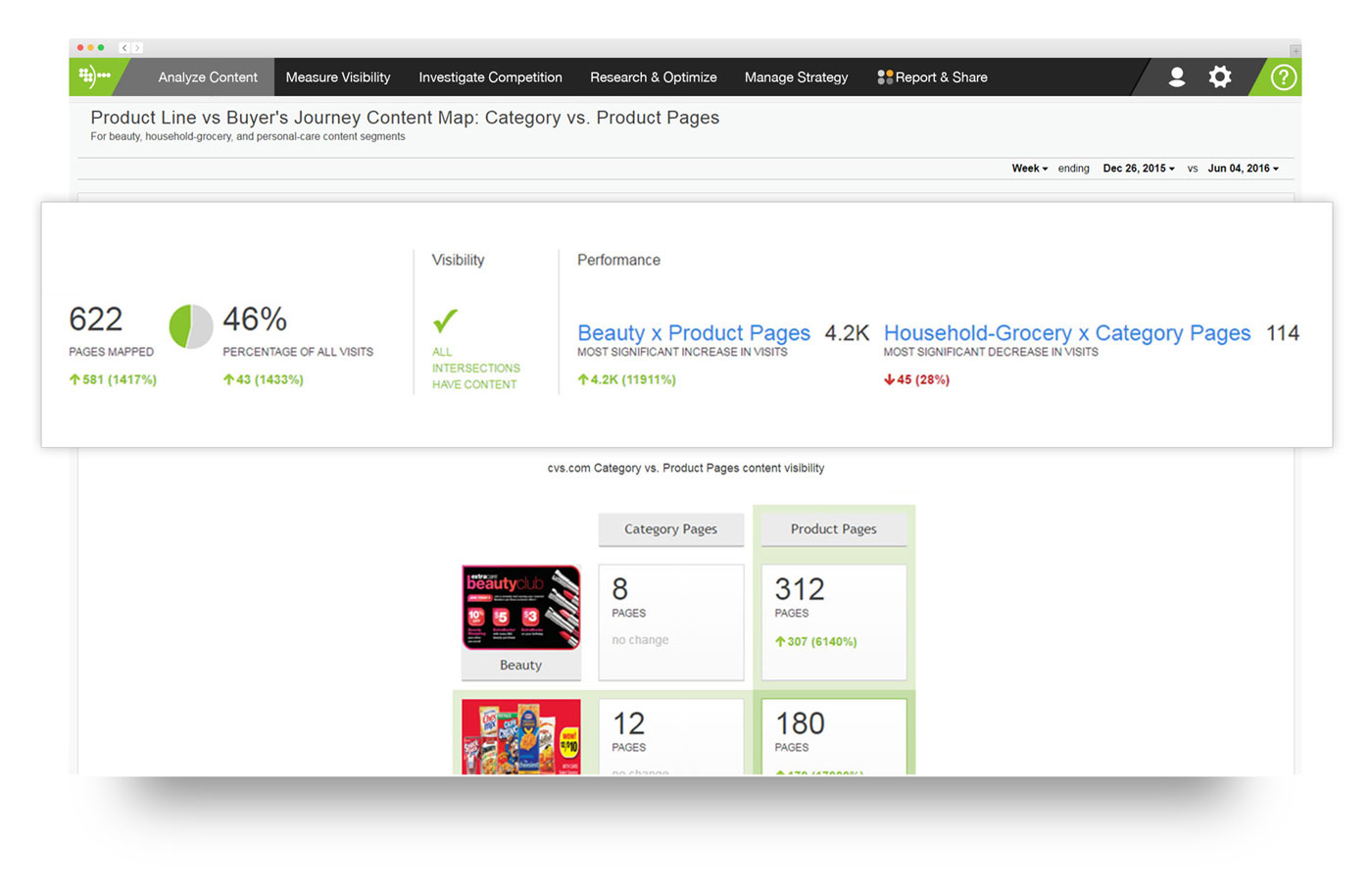Expand the Week period dropdown
The height and width of the screenshot is (895, 1372).
coord(1030,169)
